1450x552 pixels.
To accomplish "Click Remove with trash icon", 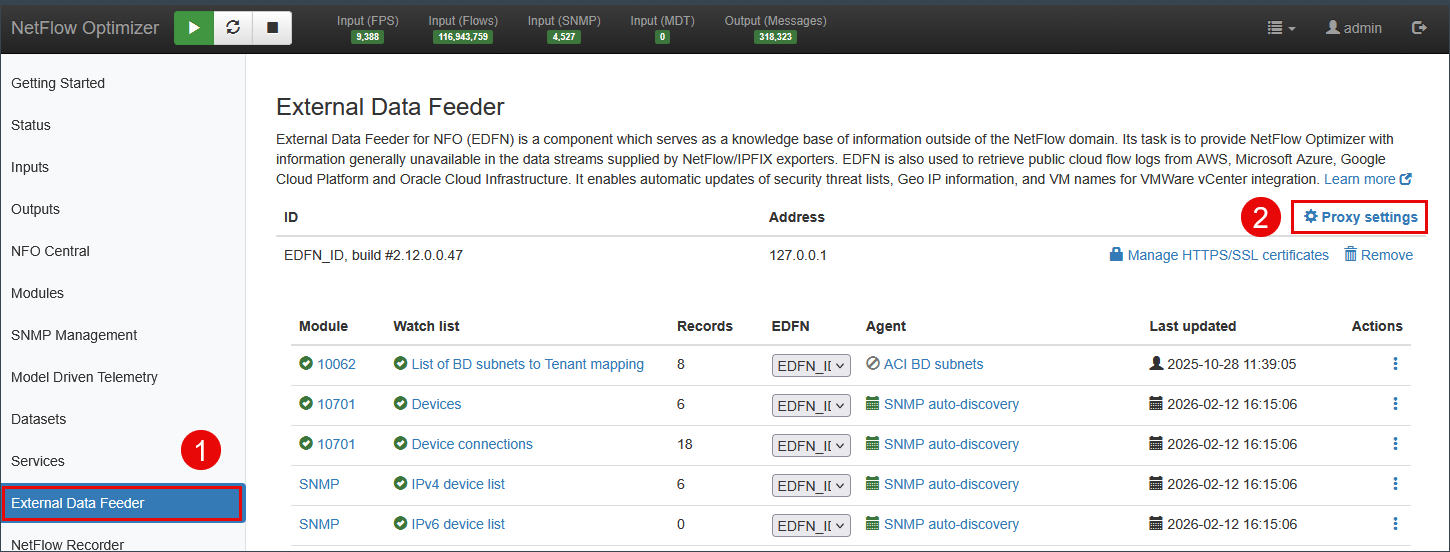I will pyautogui.click(x=1378, y=255).
